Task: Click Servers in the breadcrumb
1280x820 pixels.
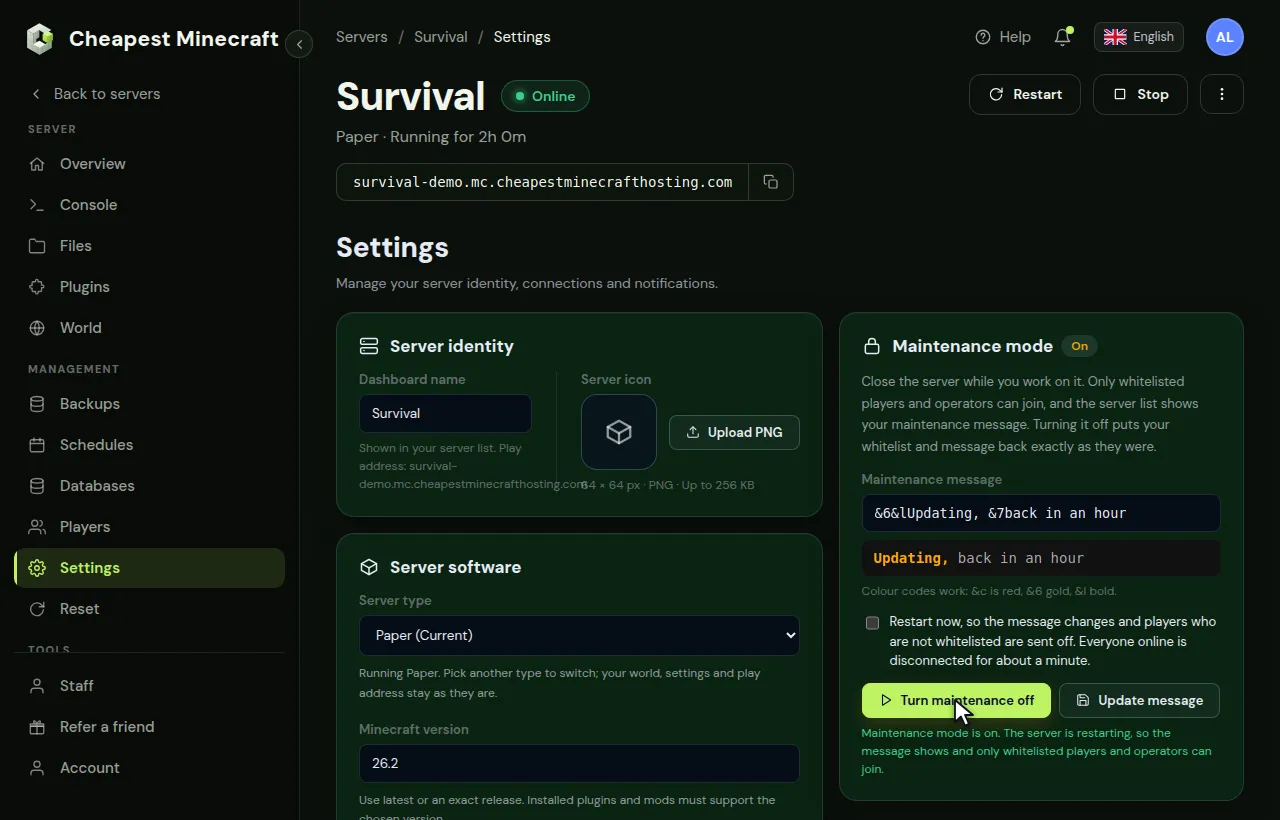Action: point(362,37)
